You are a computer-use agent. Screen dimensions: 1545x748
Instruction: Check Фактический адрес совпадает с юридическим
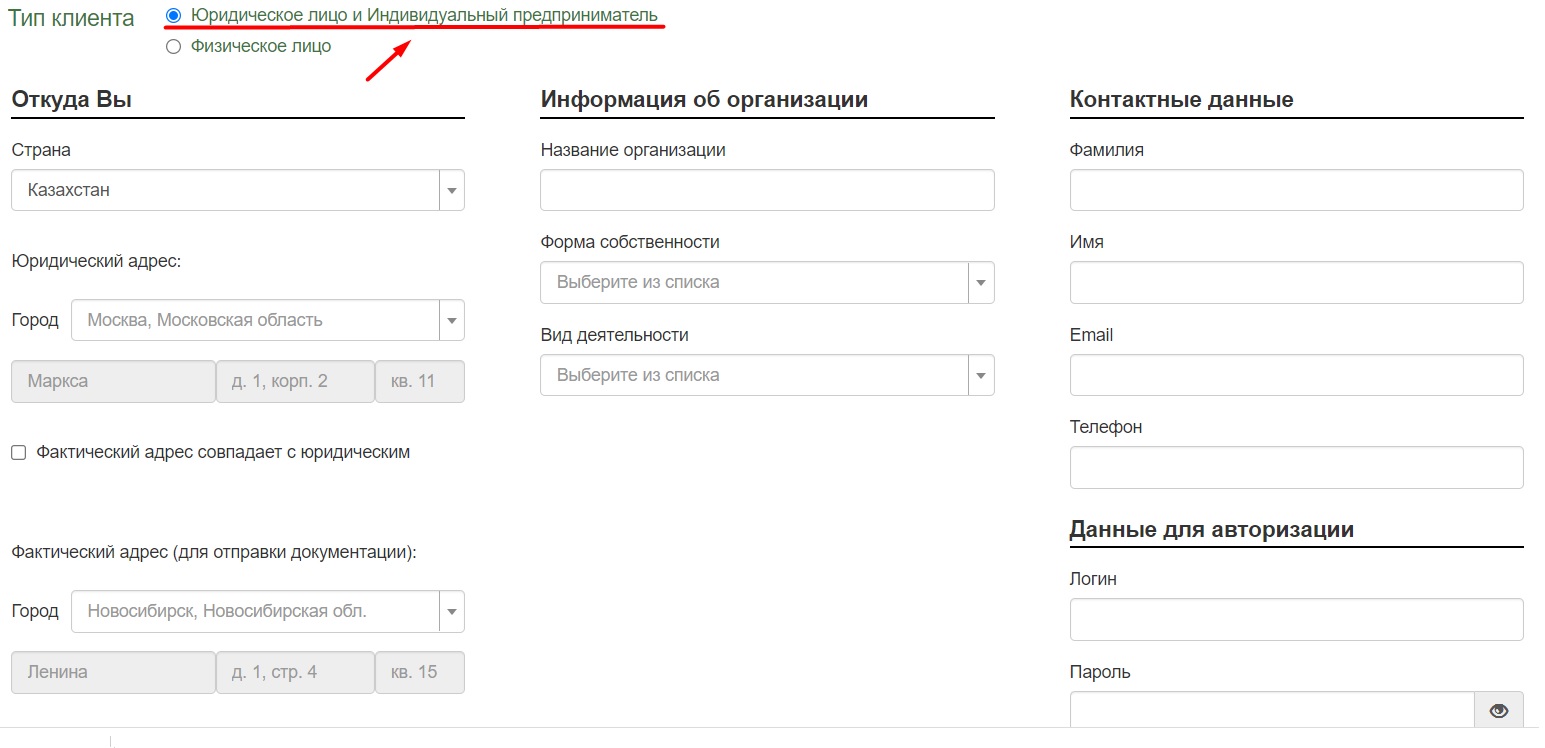pos(19,453)
